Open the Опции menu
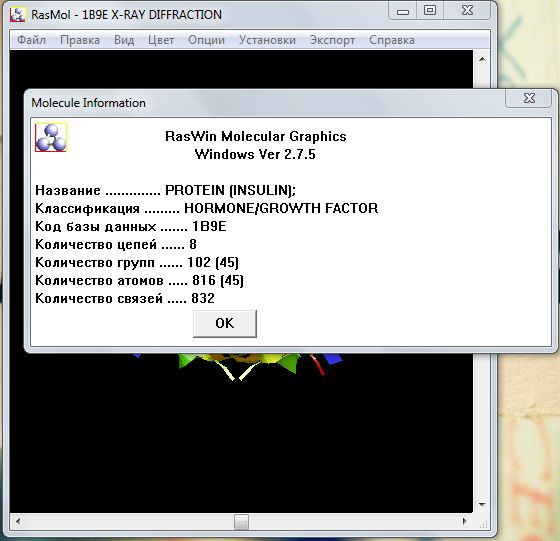Viewport: 560px width, 541px height. (206, 40)
